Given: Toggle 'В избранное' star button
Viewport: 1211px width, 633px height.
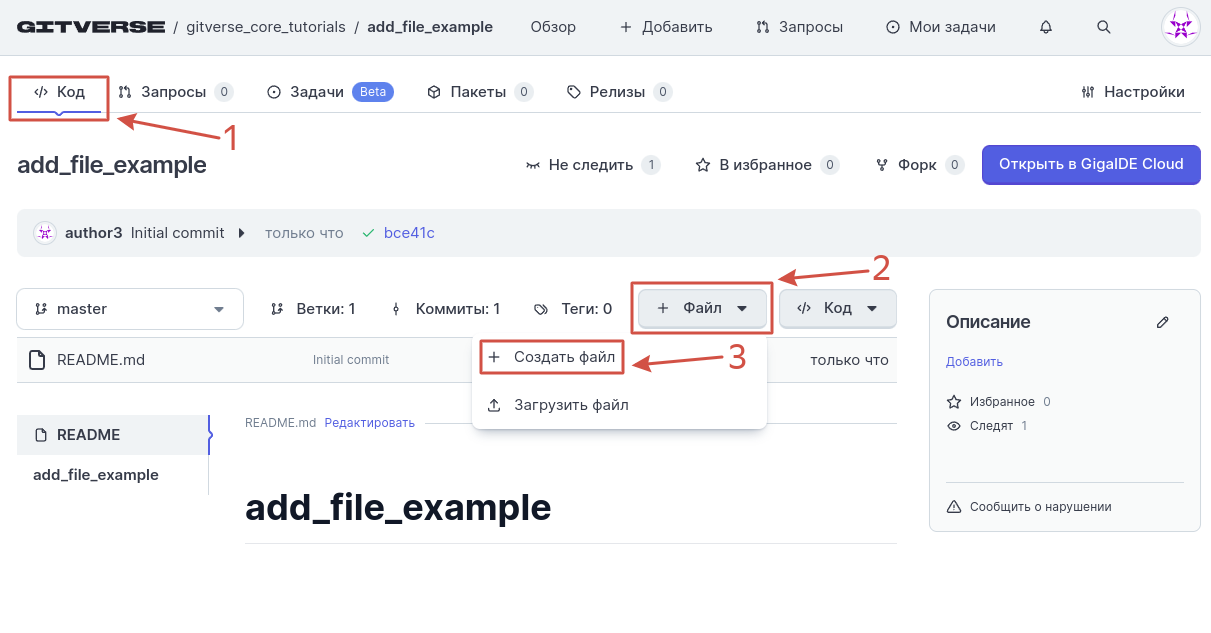Looking at the screenshot, I should tap(765, 165).
